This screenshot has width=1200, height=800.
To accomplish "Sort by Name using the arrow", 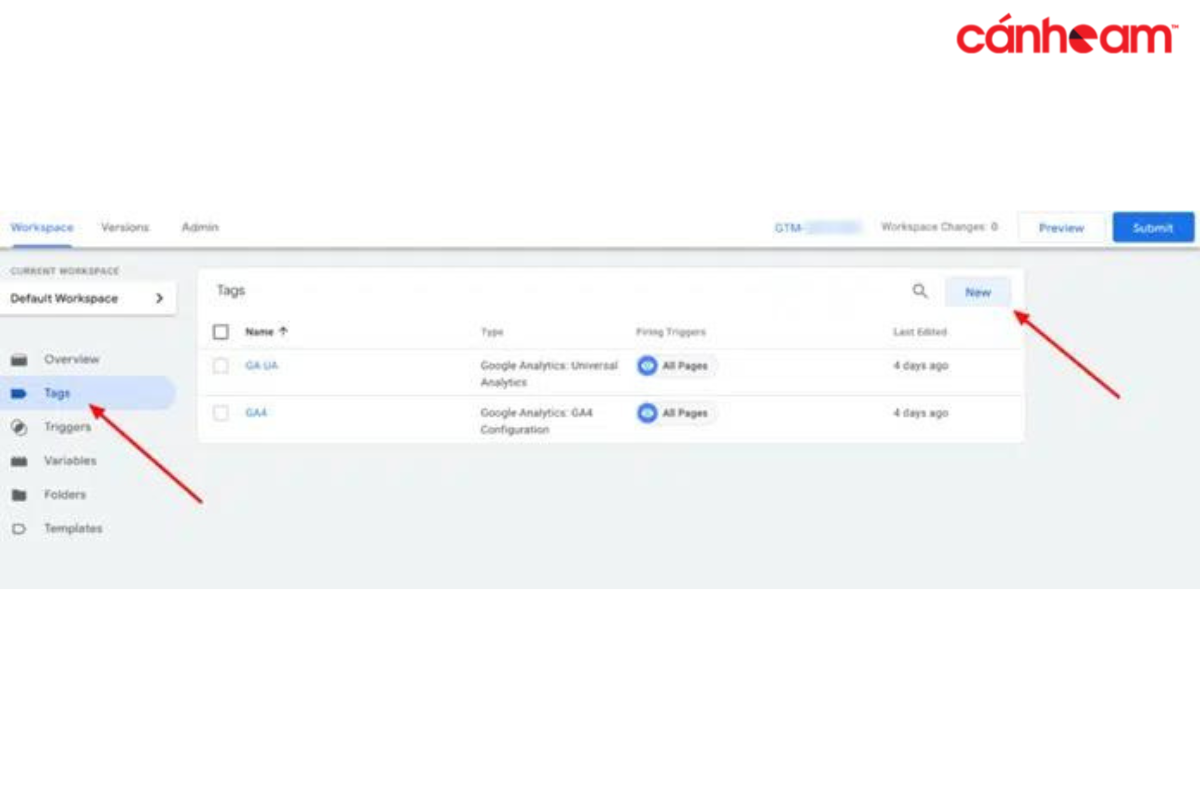I will point(283,331).
